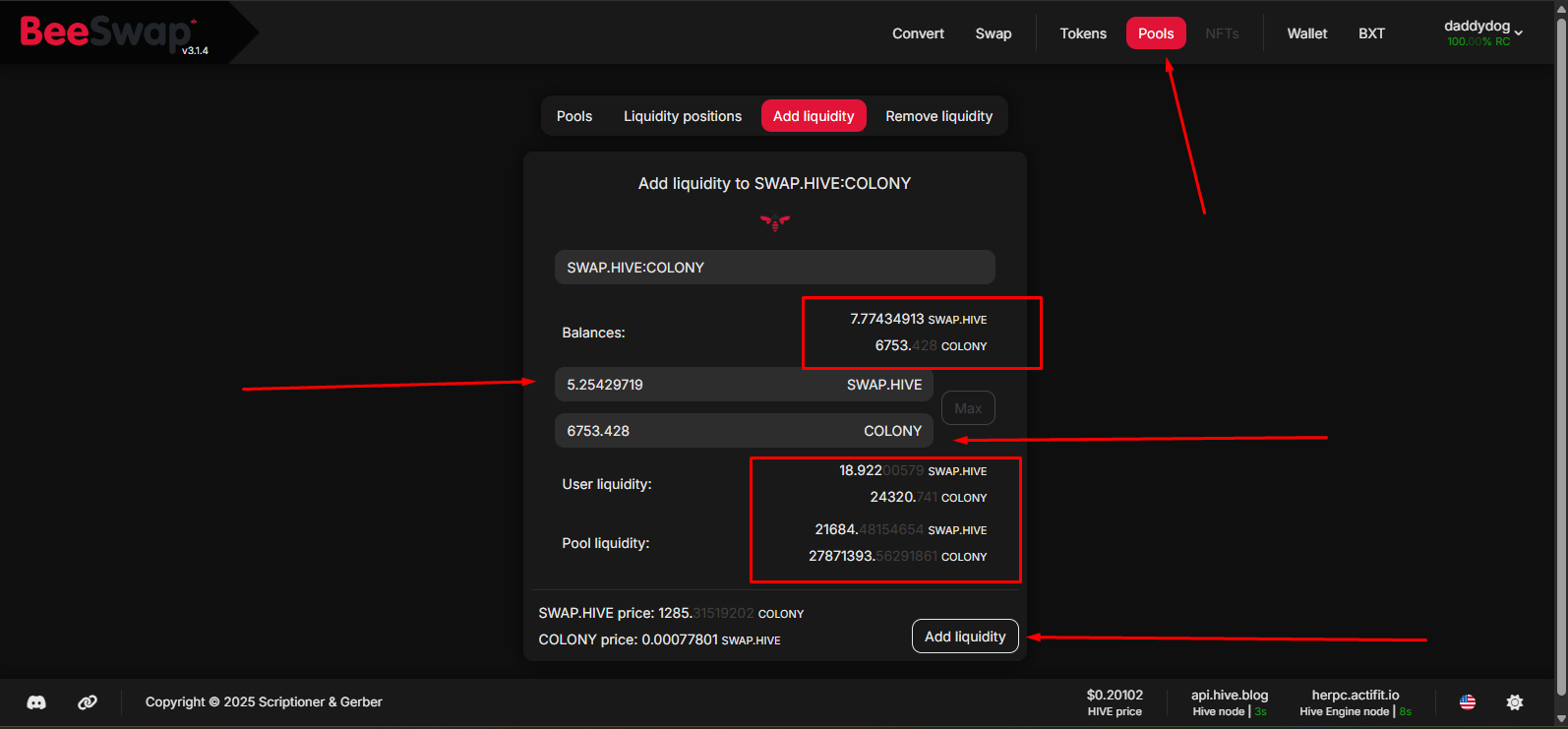
Task: Click the api.hive.blog Hive node
Action: tap(1230, 702)
